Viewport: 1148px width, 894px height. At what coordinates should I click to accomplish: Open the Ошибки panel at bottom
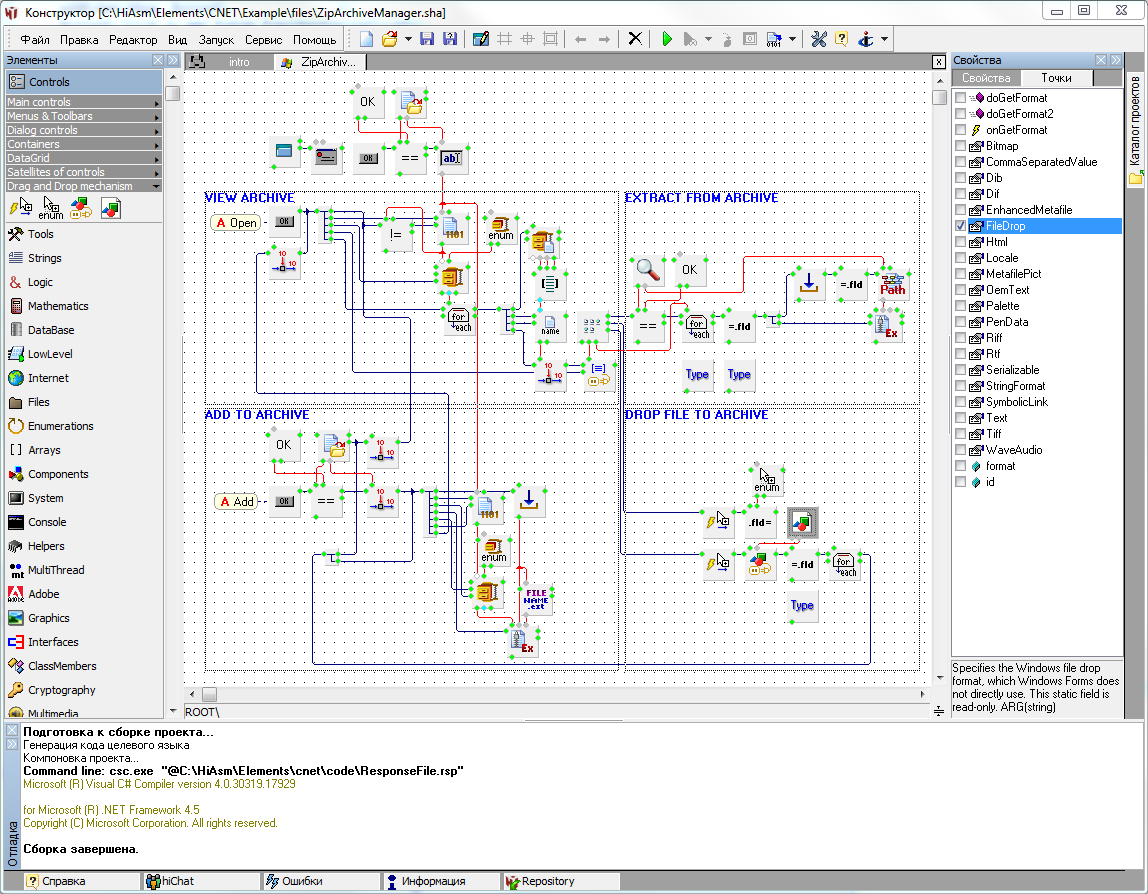[x=301, y=881]
